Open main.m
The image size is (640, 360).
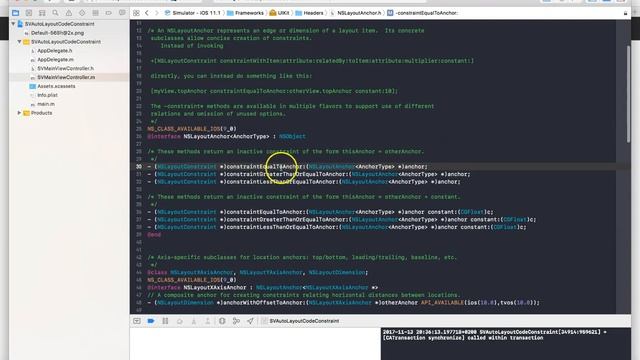(46, 104)
